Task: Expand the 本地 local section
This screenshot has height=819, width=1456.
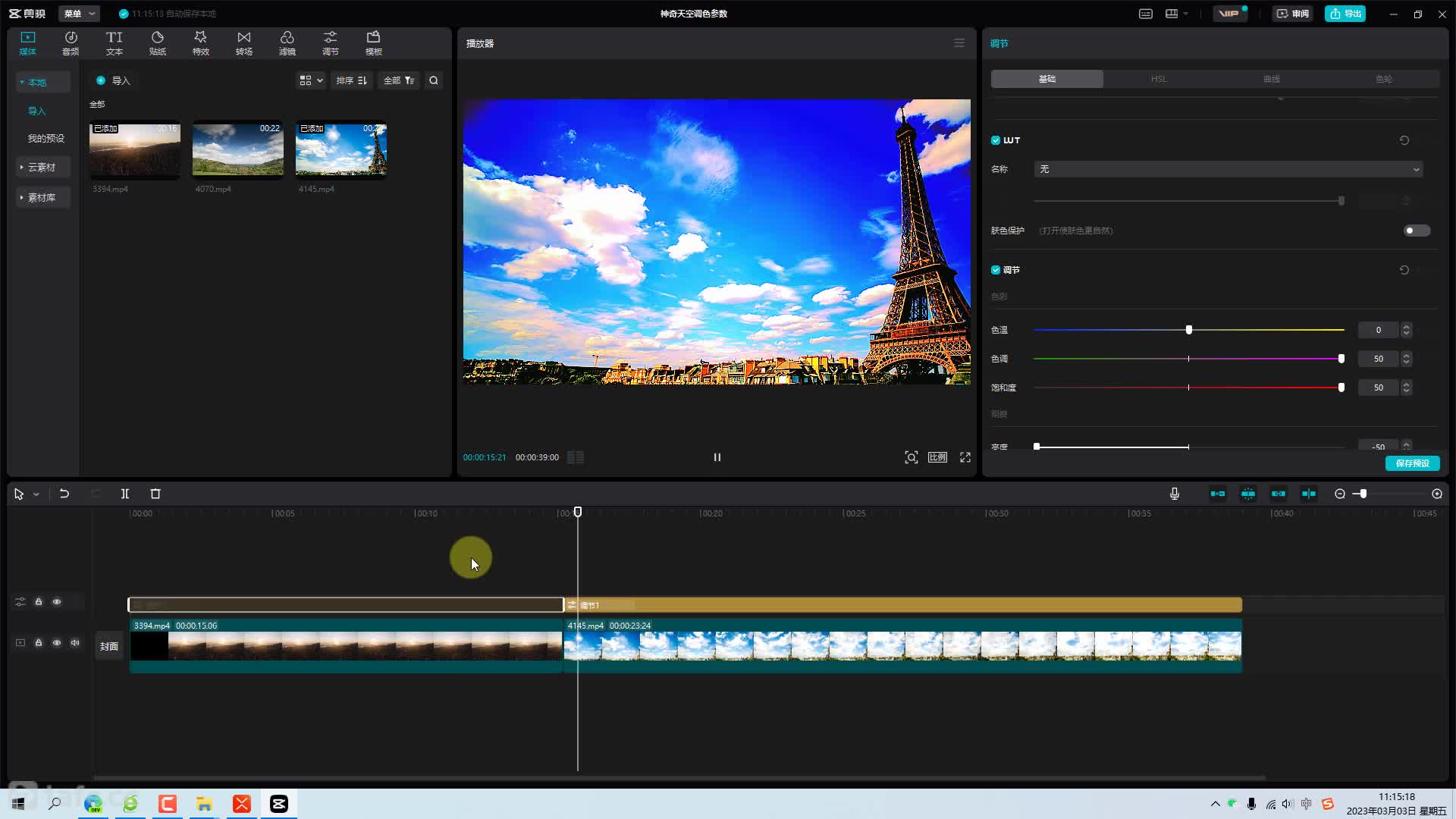Action: 42,82
